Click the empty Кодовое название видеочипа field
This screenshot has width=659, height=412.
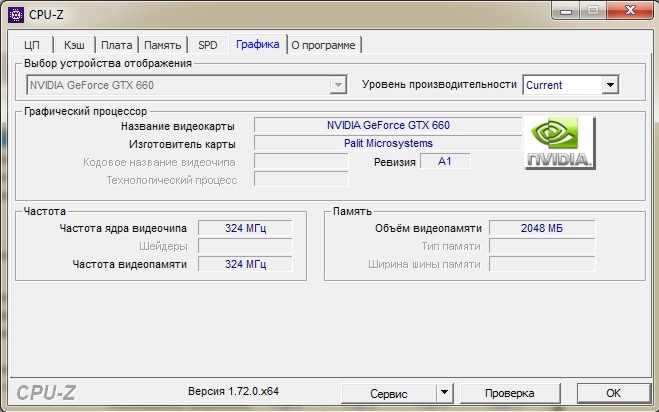click(301, 161)
